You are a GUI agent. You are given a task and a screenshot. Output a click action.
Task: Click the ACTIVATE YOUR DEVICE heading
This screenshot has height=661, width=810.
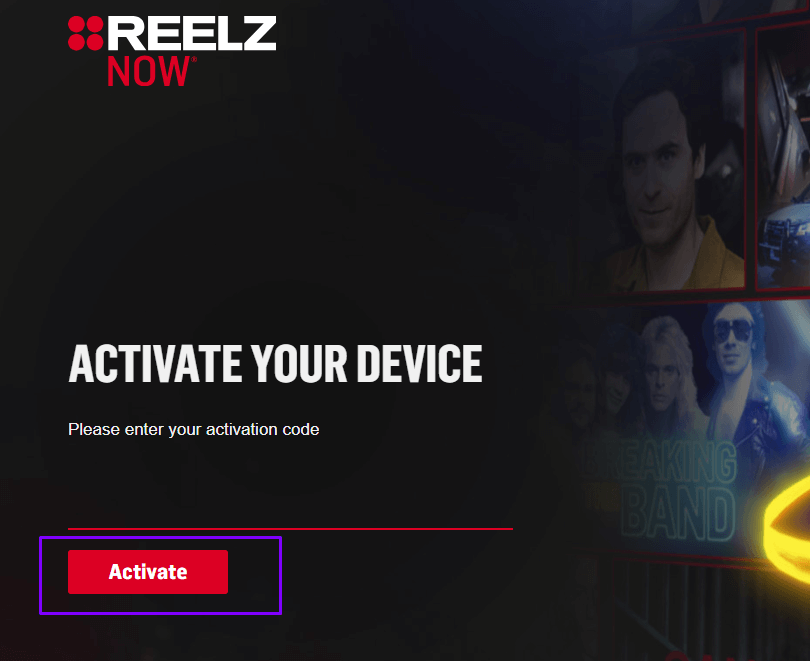coord(275,364)
